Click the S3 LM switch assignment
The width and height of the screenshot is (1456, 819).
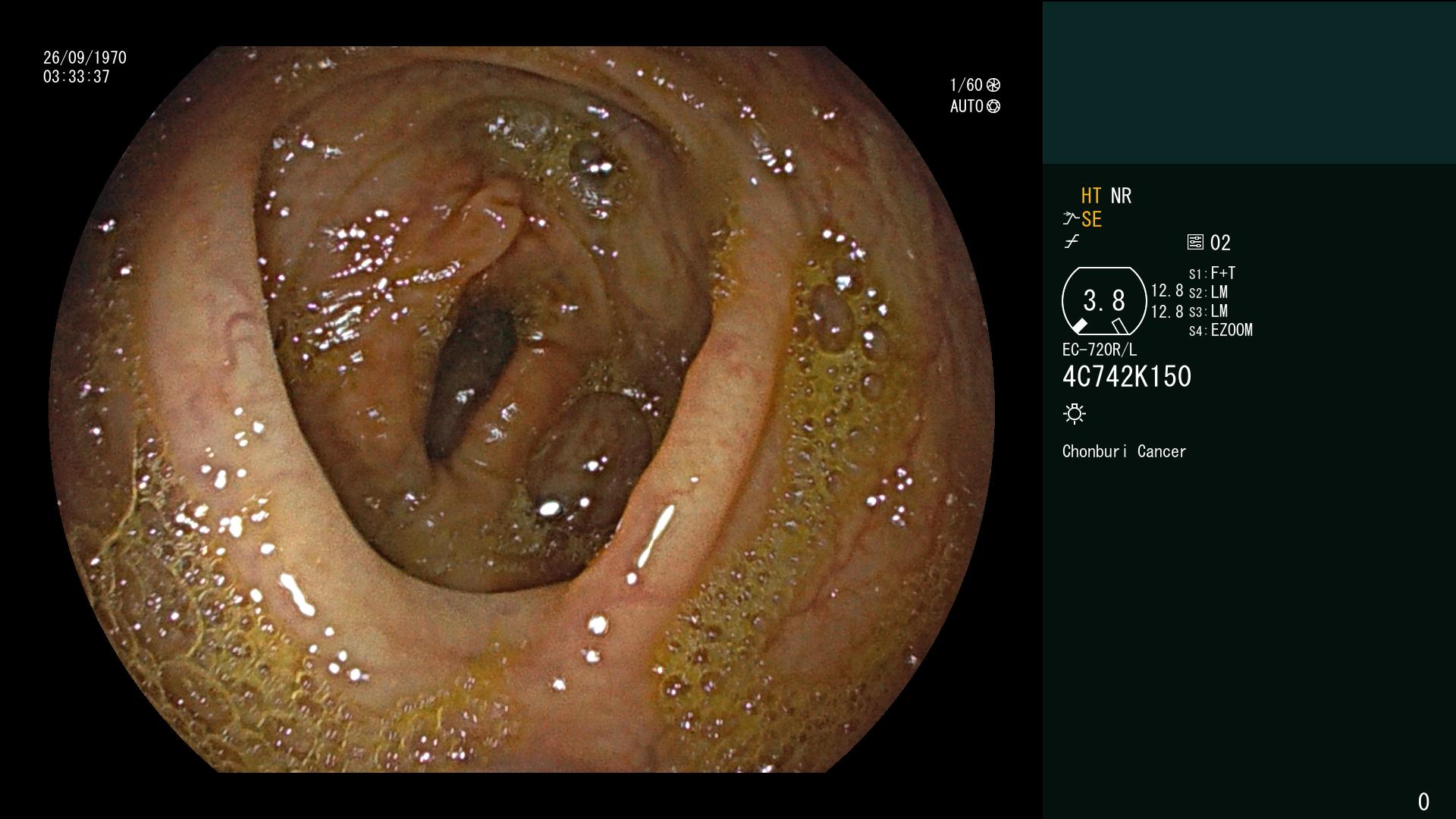point(1208,311)
